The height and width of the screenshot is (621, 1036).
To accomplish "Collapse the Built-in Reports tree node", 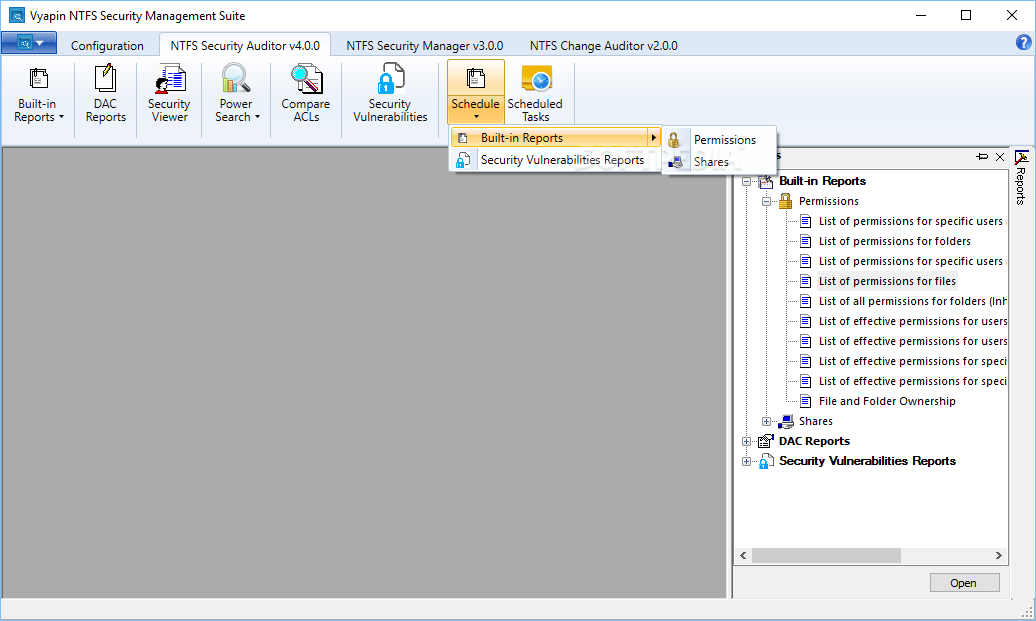I will coord(746,181).
